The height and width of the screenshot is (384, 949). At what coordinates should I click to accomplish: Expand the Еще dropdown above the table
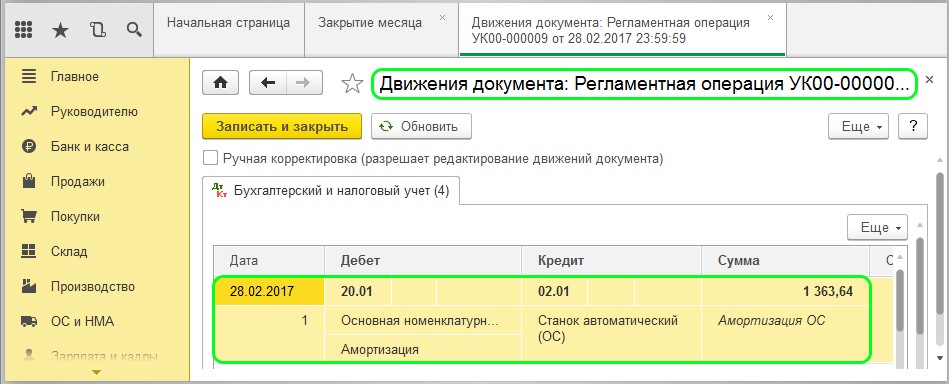coord(877,227)
